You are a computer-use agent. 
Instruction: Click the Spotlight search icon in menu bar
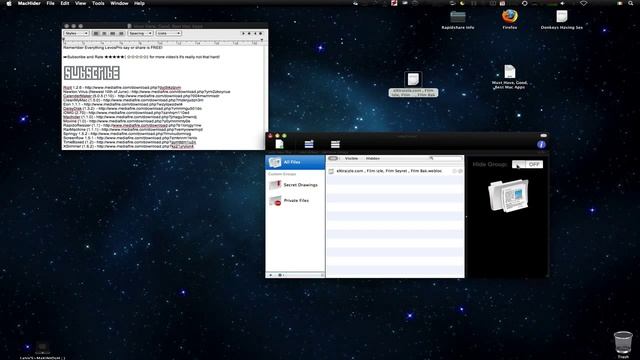pos(631,3)
